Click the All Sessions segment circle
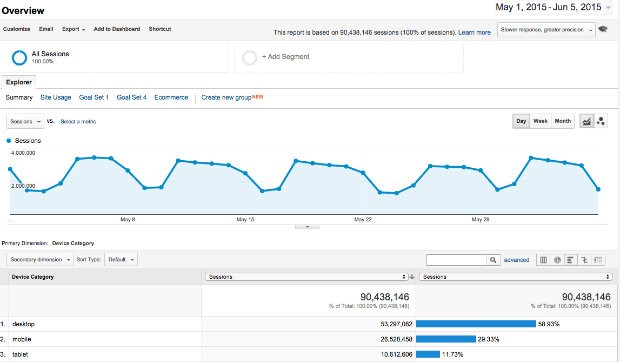This screenshot has width=620, height=362. point(19,58)
